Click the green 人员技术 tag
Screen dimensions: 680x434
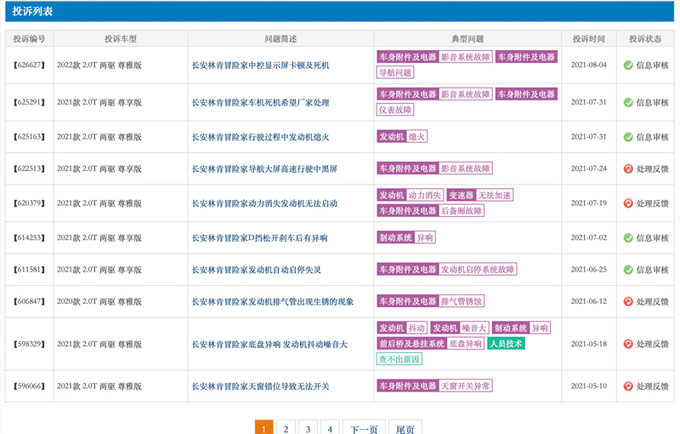506,343
